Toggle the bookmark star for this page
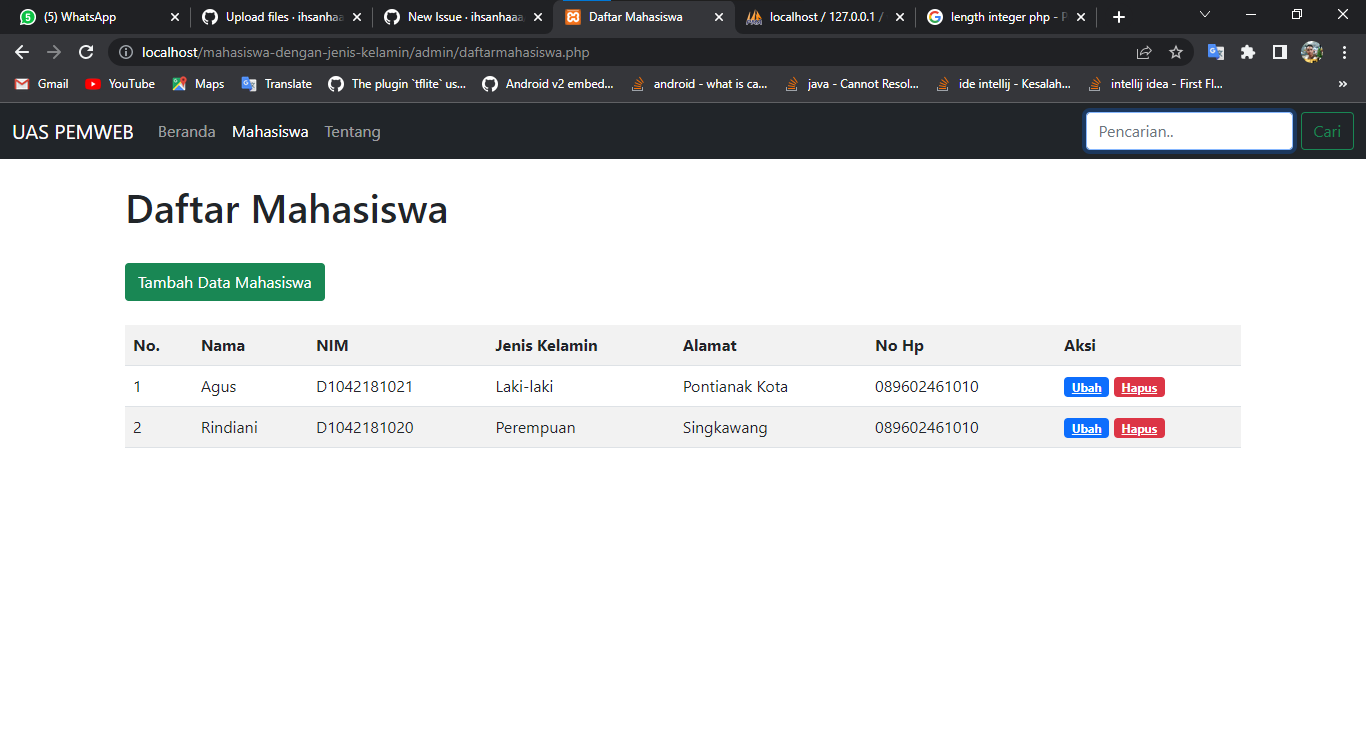The height and width of the screenshot is (736, 1366). (1176, 52)
